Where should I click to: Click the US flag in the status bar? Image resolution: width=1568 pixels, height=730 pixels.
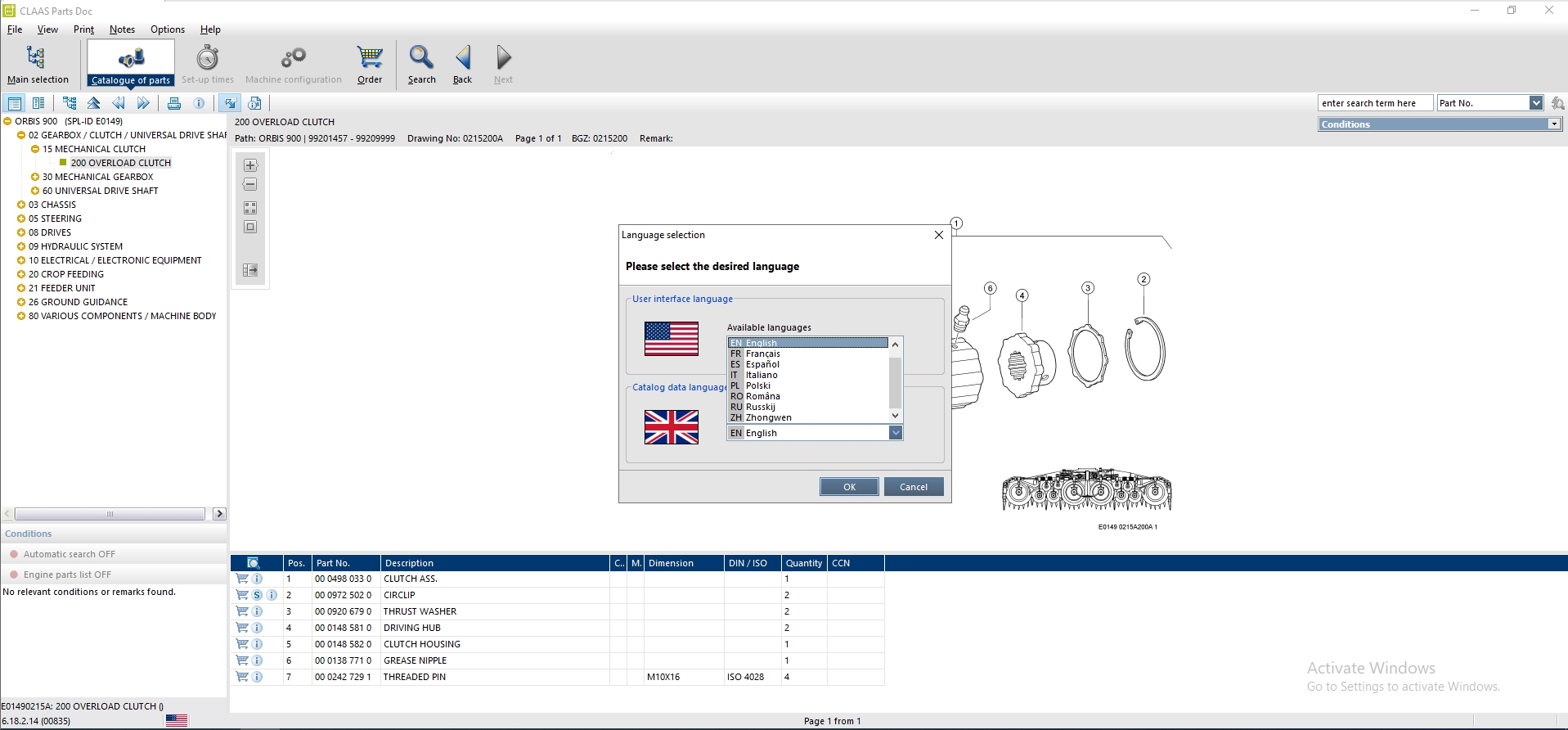(177, 720)
